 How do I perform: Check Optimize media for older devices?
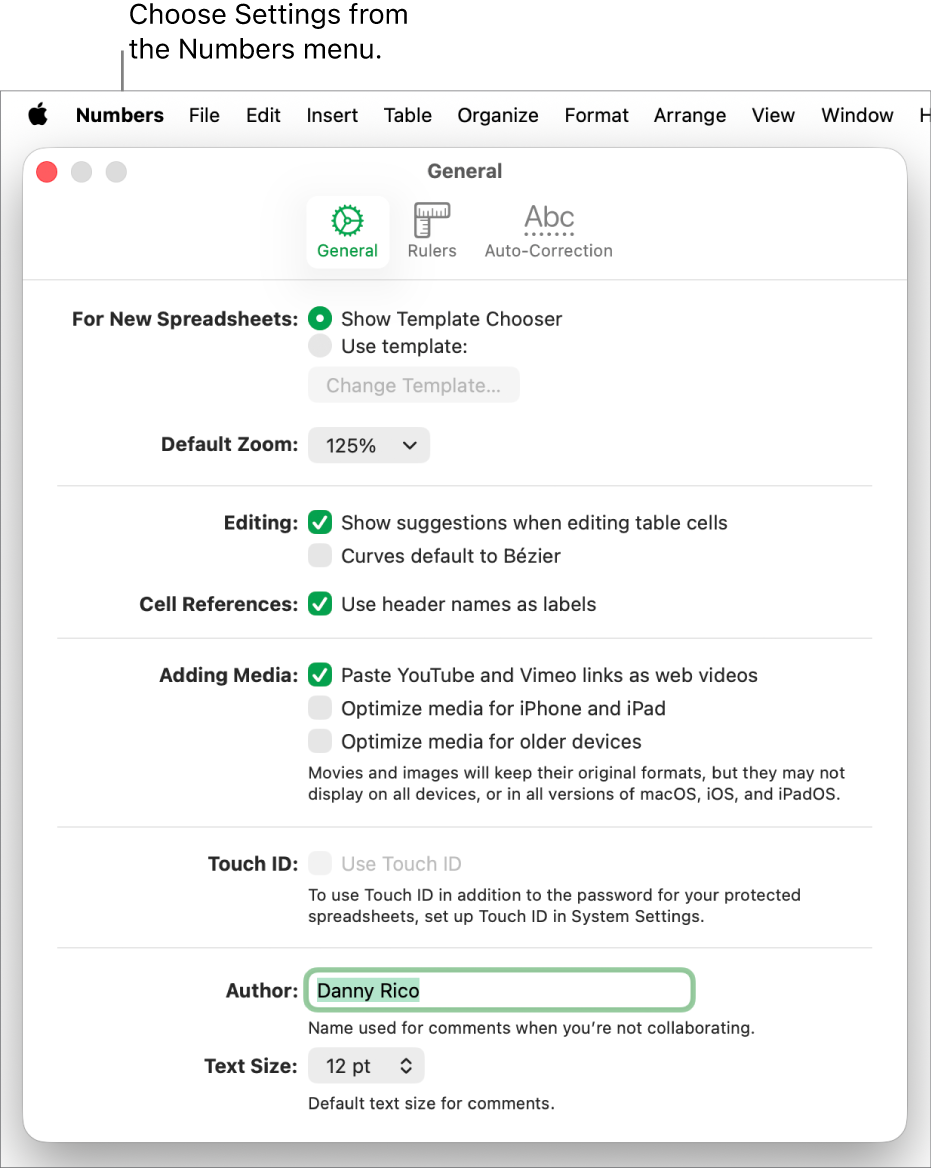(x=320, y=741)
